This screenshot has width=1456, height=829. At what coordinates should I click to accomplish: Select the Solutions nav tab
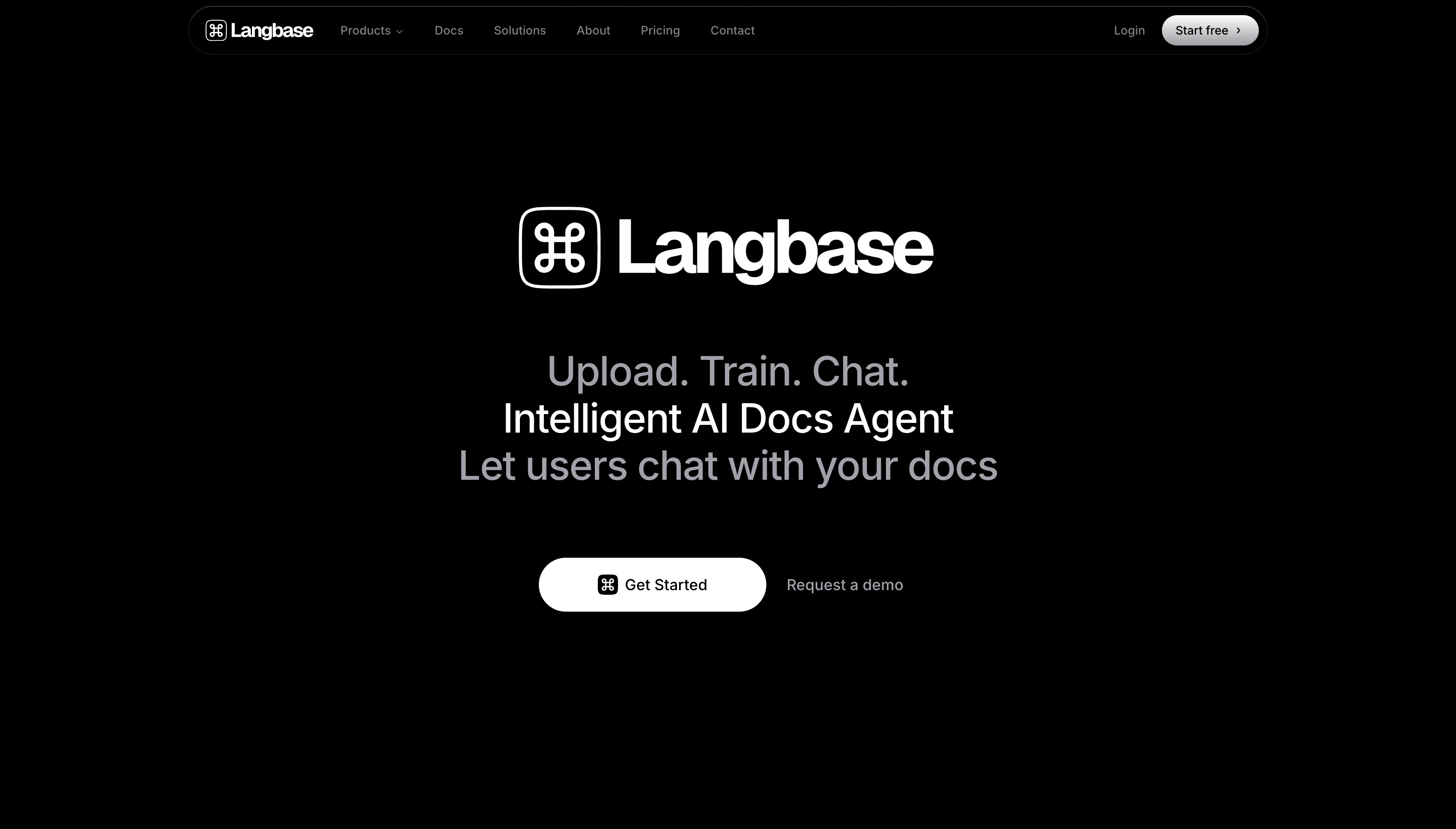[520, 30]
